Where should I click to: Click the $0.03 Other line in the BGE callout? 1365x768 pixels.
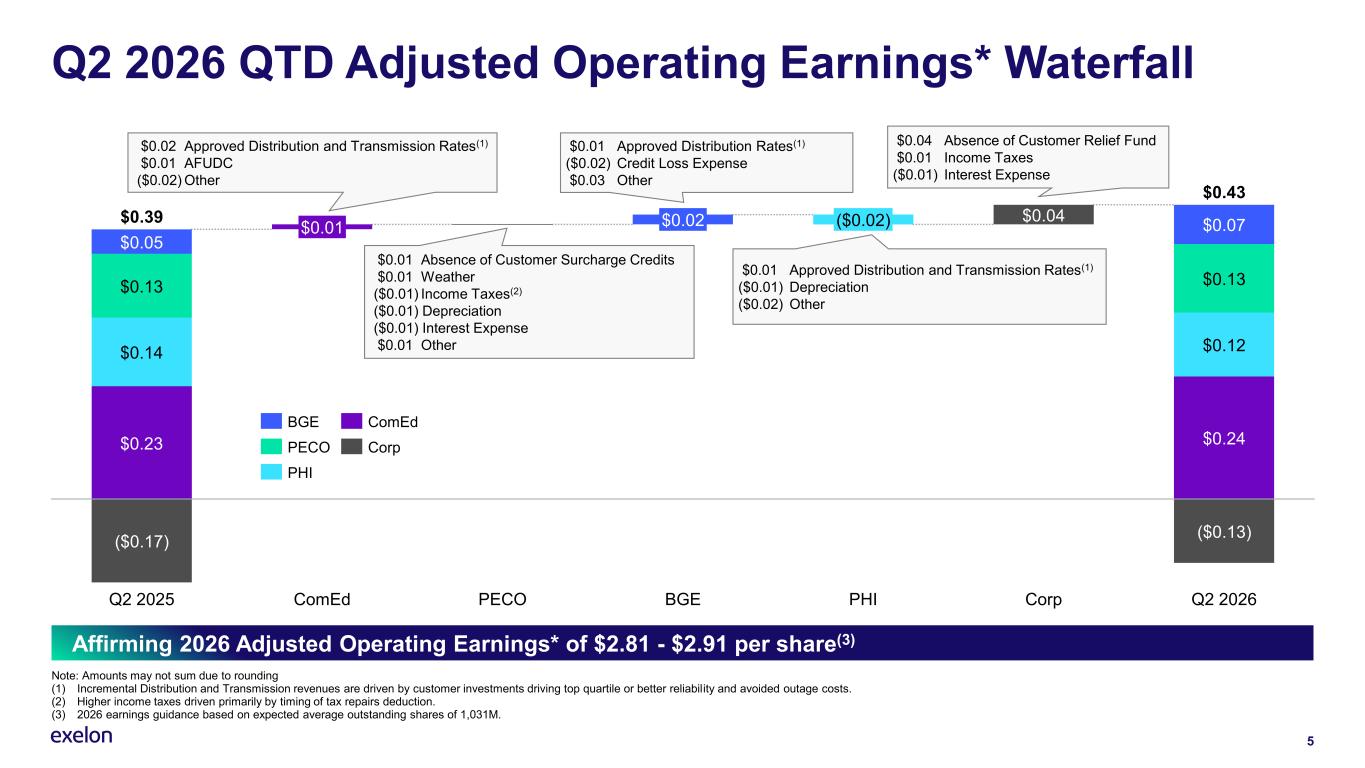(x=610, y=180)
